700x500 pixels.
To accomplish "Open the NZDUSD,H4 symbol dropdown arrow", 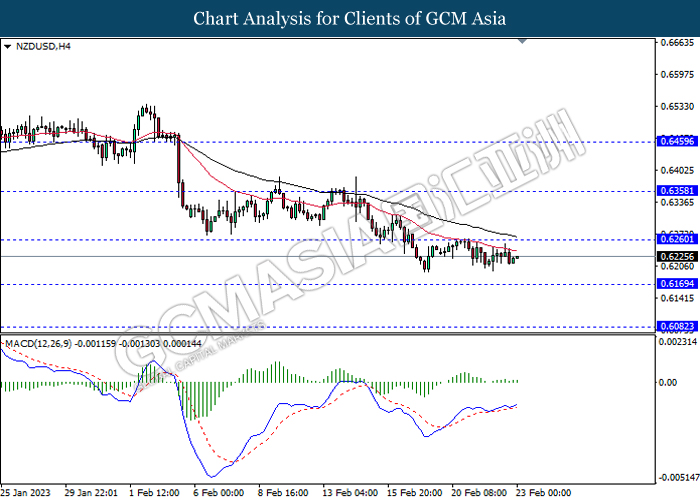I will click(7, 47).
